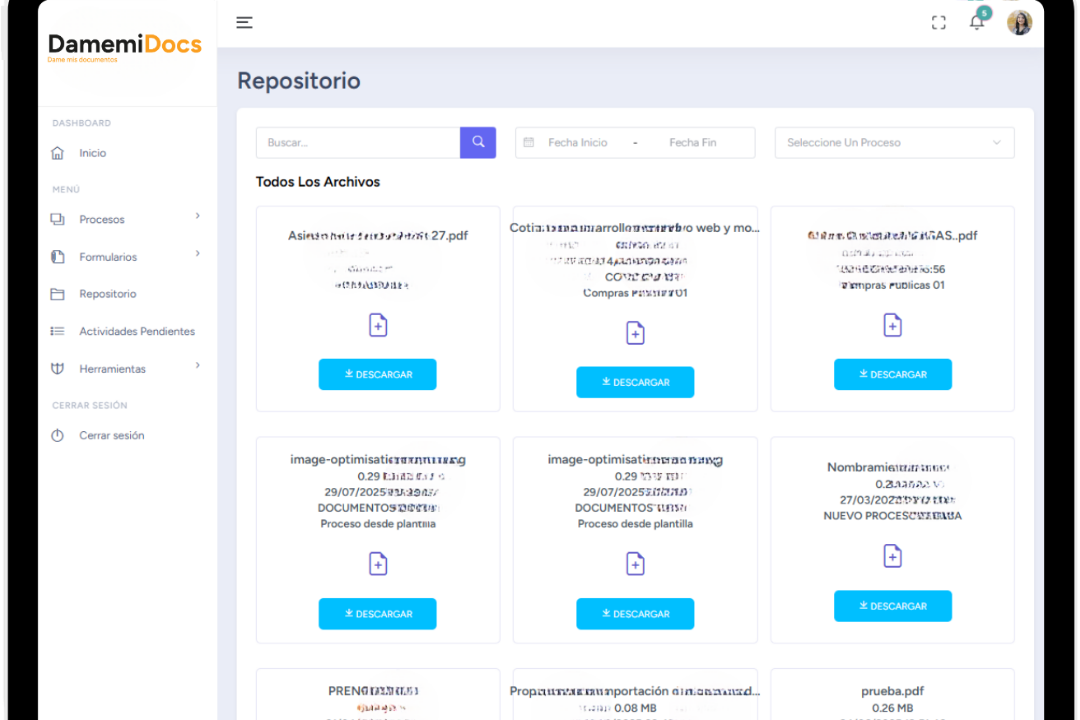This screenshot has width=1080, height=720.
Task: Click the Repositorio folder icon in sidebar
Action: 58,293
